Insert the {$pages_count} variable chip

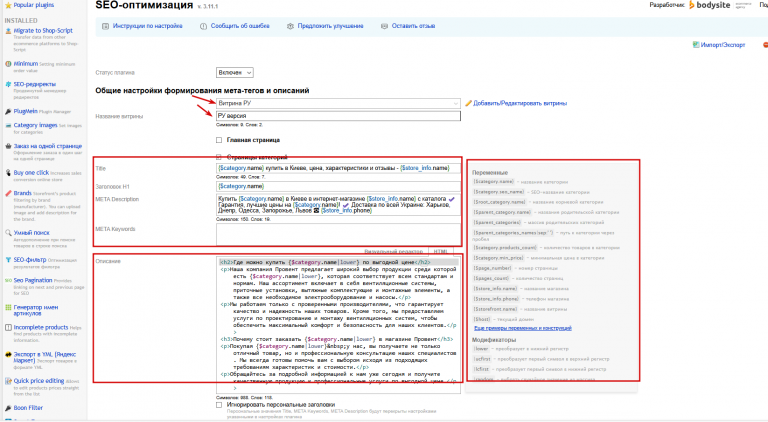(x=491, y=278)
